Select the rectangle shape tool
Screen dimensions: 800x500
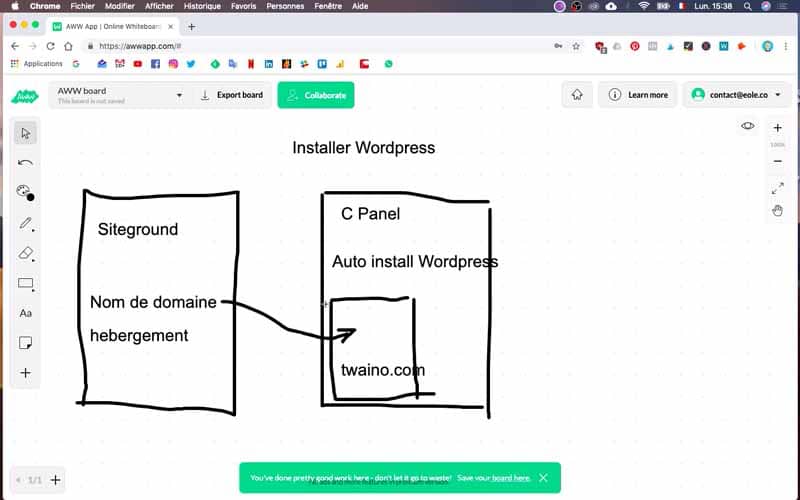[26, 284]
